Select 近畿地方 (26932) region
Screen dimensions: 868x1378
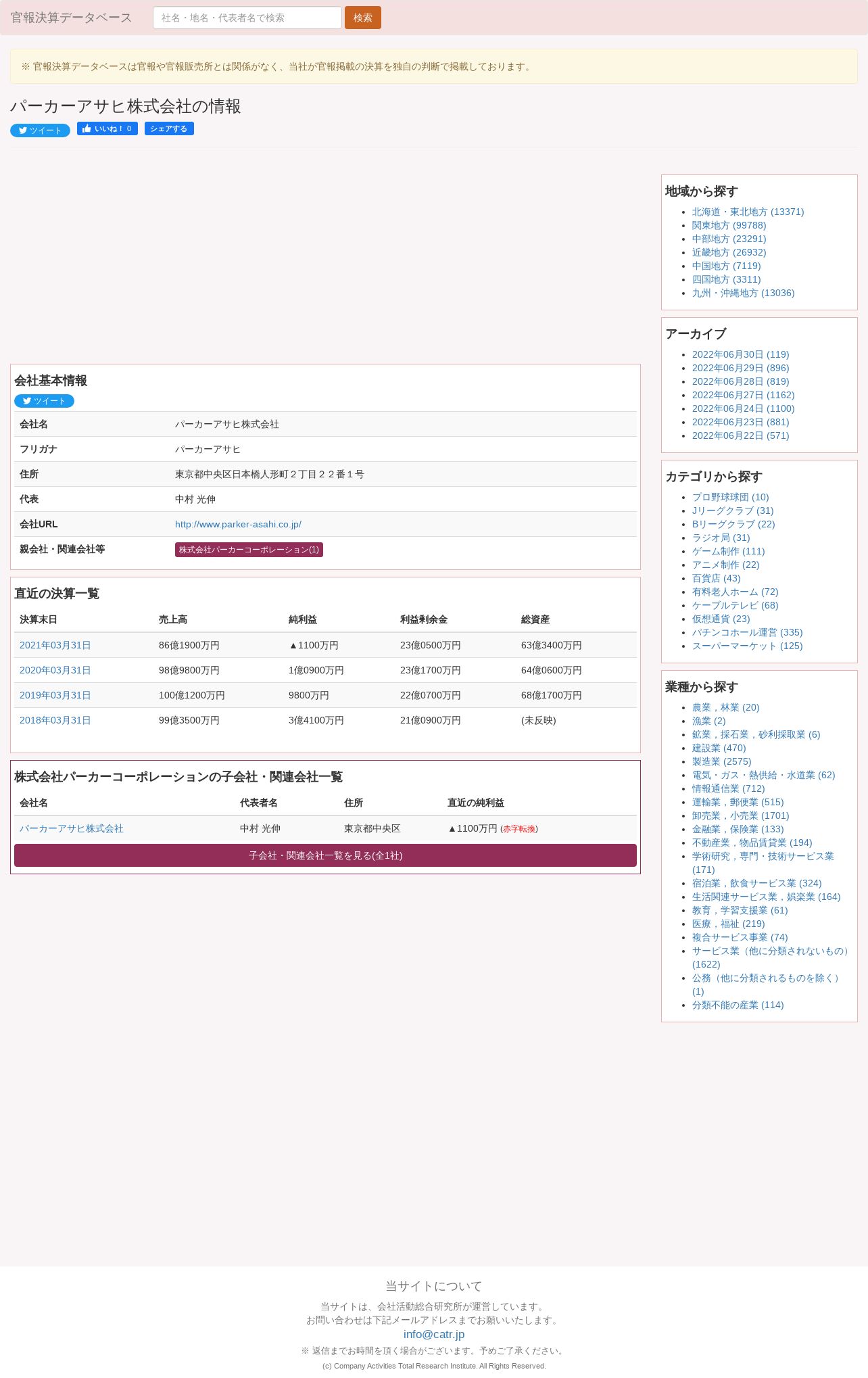[x=729, y=252]
